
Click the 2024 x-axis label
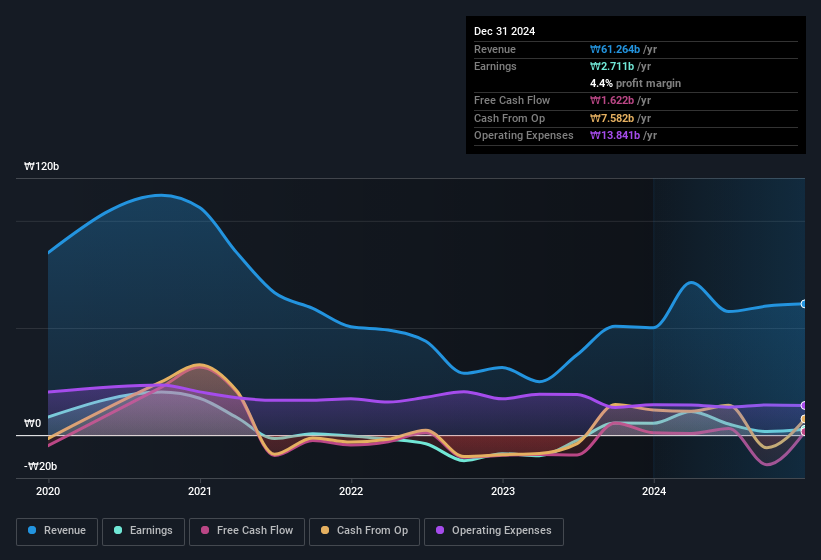pos(654,491)
